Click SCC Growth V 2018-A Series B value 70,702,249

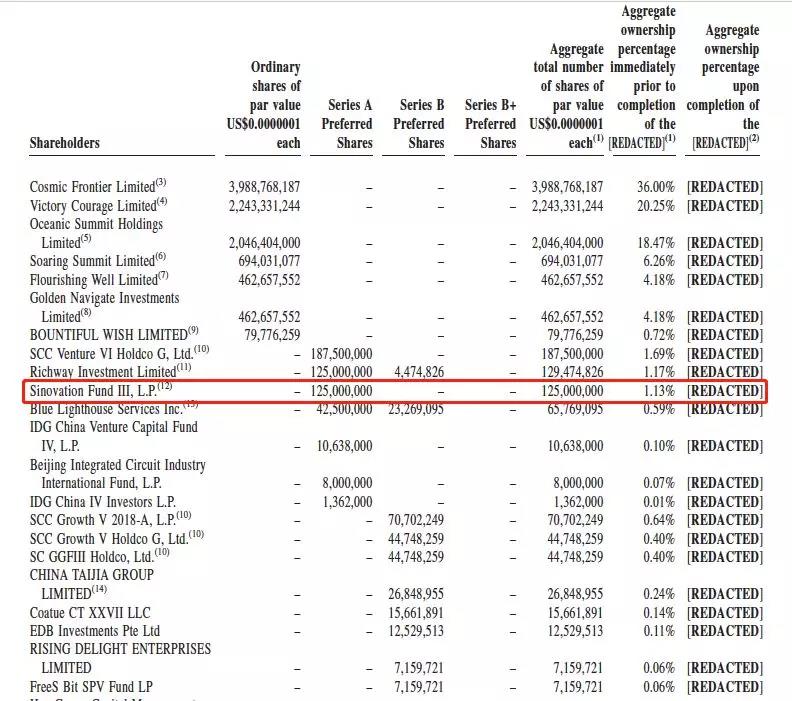pos(416,520)
